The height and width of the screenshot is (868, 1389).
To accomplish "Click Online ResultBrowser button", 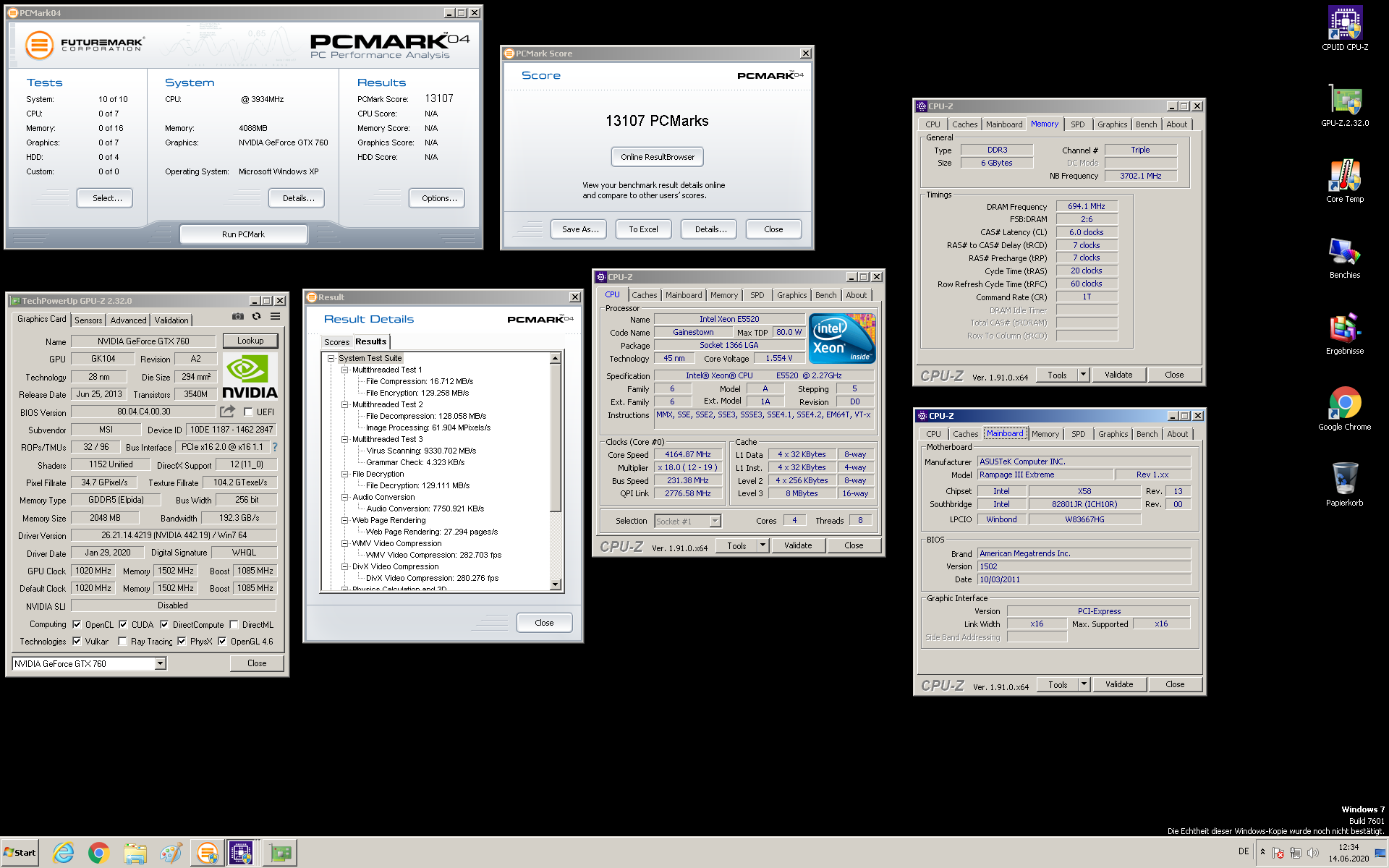I will coord(657,157).
